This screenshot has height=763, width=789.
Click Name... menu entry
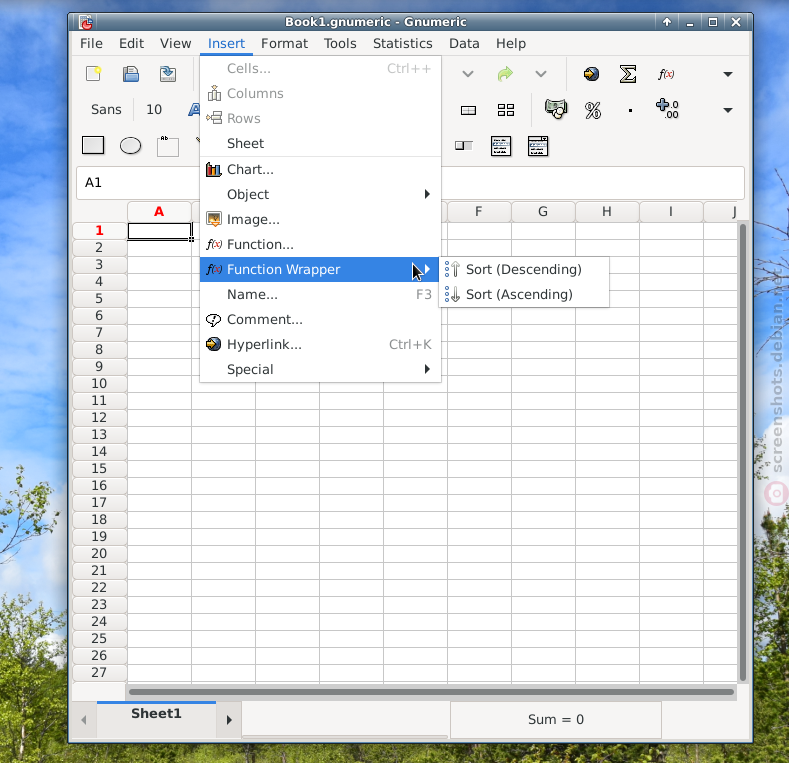[320, 294]
